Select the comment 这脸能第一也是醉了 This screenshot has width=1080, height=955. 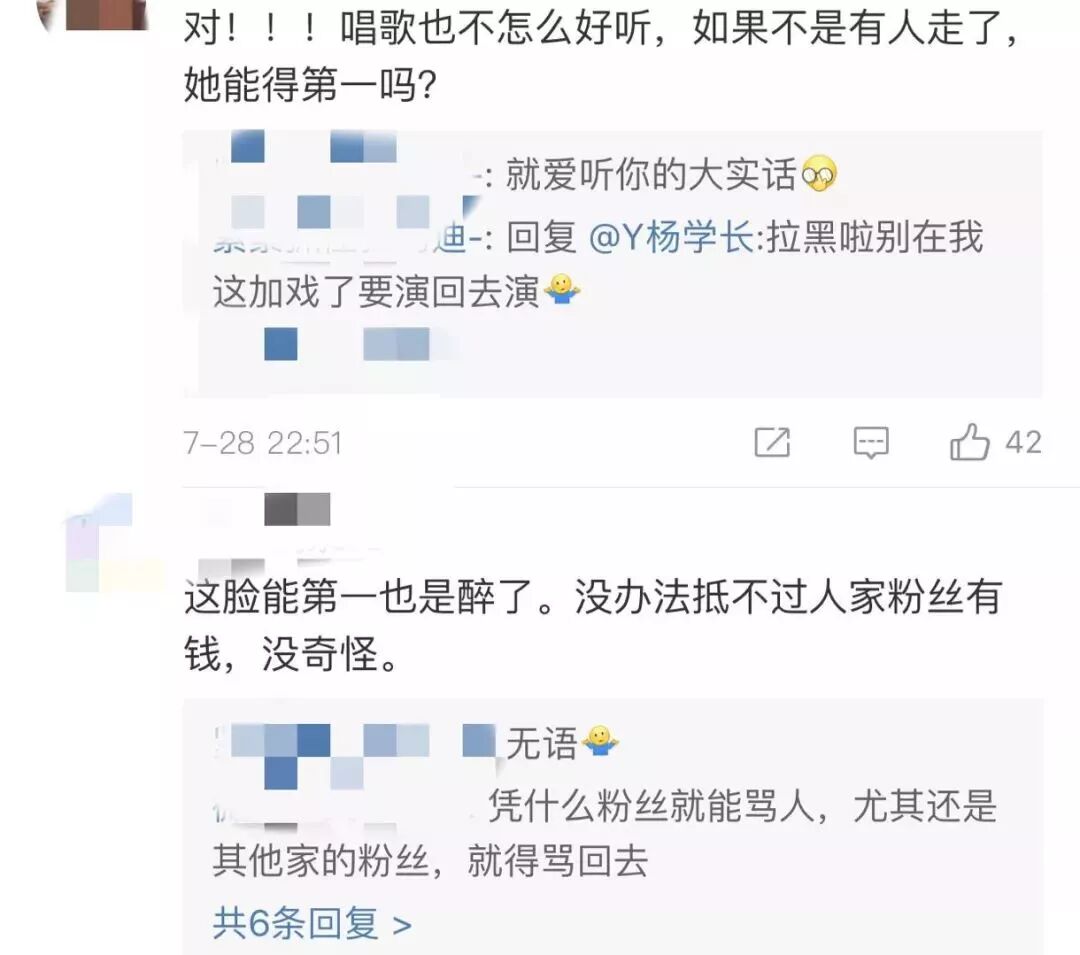pos(592,625)
